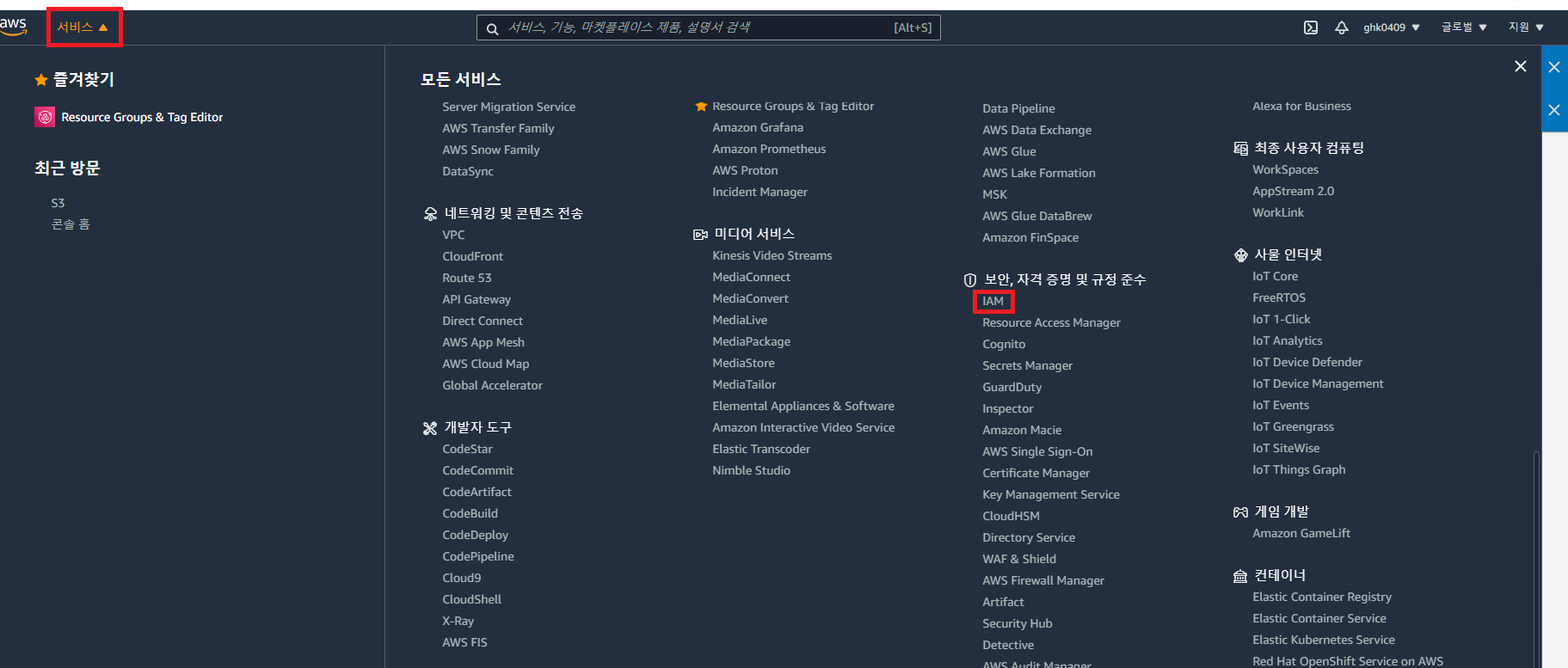Image resolution: width=1568 pixels, height=668 pixels.
Task: Click the developer tools category icon
Action: point(430,427)
